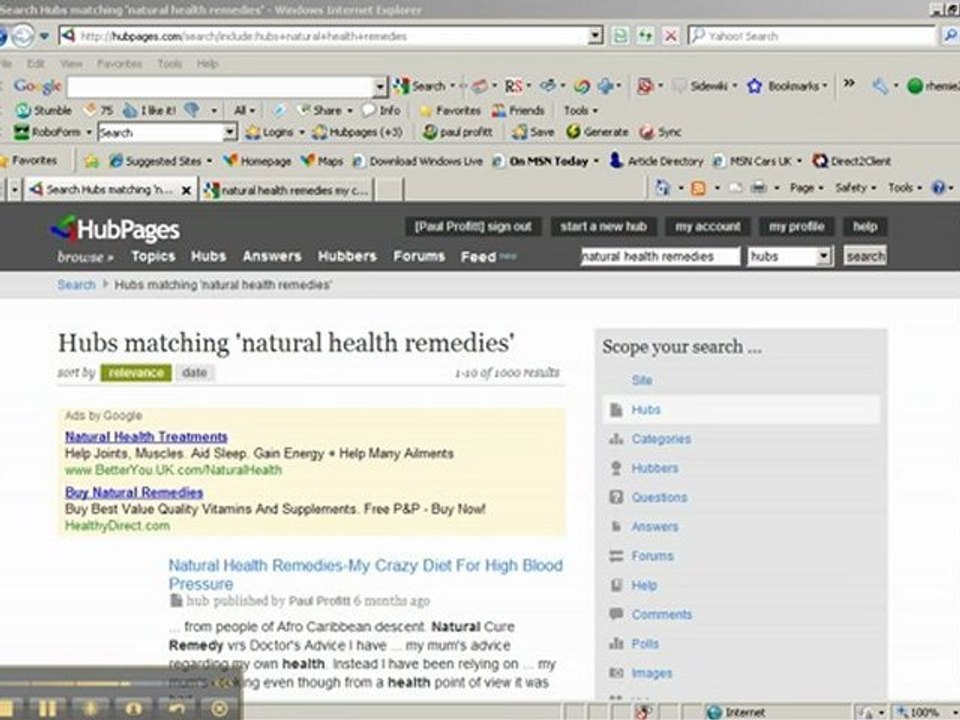Click the Bookmarks star icon in Google toolbar

(754, 86)
